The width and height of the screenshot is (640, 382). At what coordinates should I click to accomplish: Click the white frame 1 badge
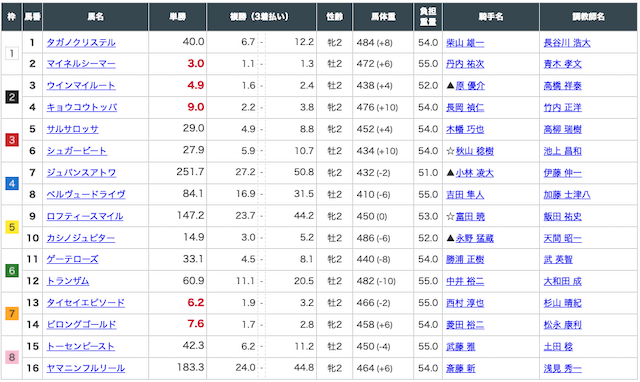12,53
